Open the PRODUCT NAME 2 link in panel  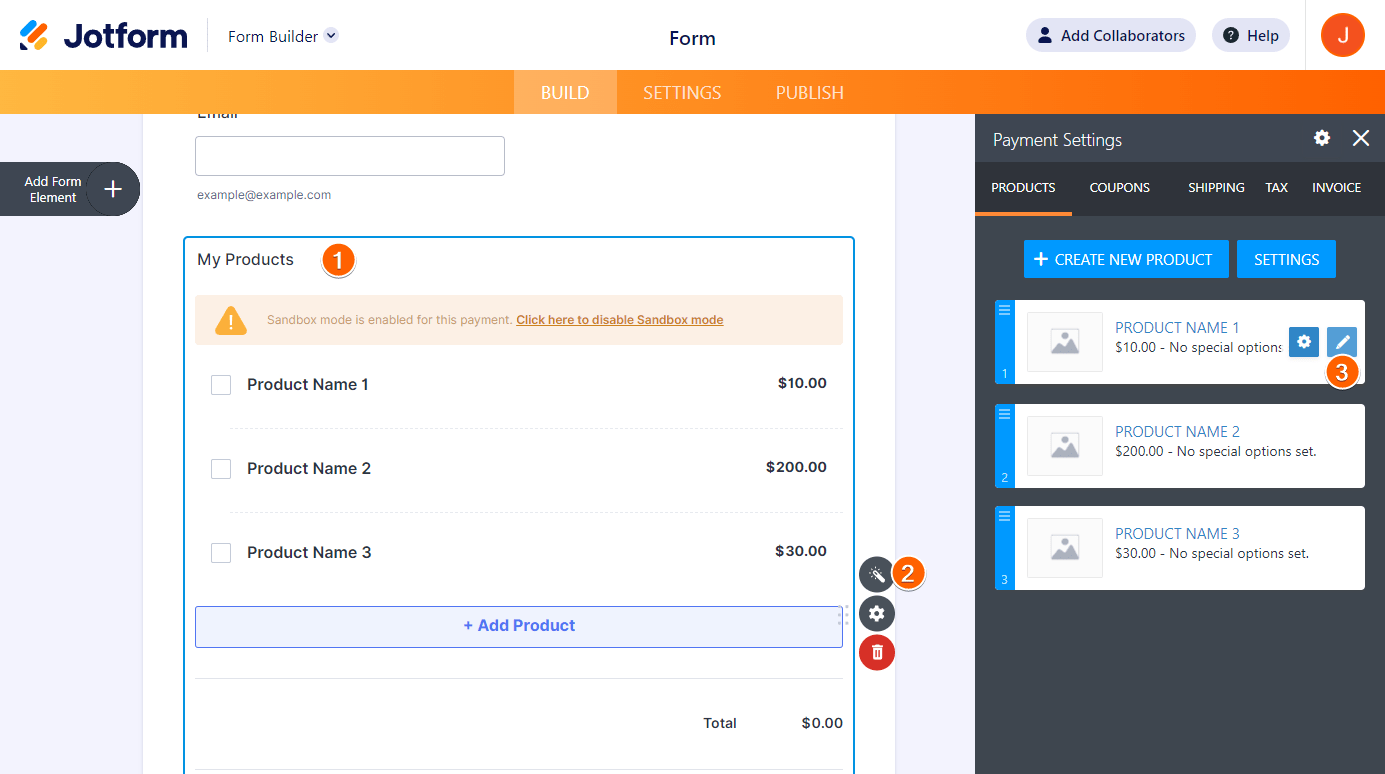click(x=1177, y=432)
